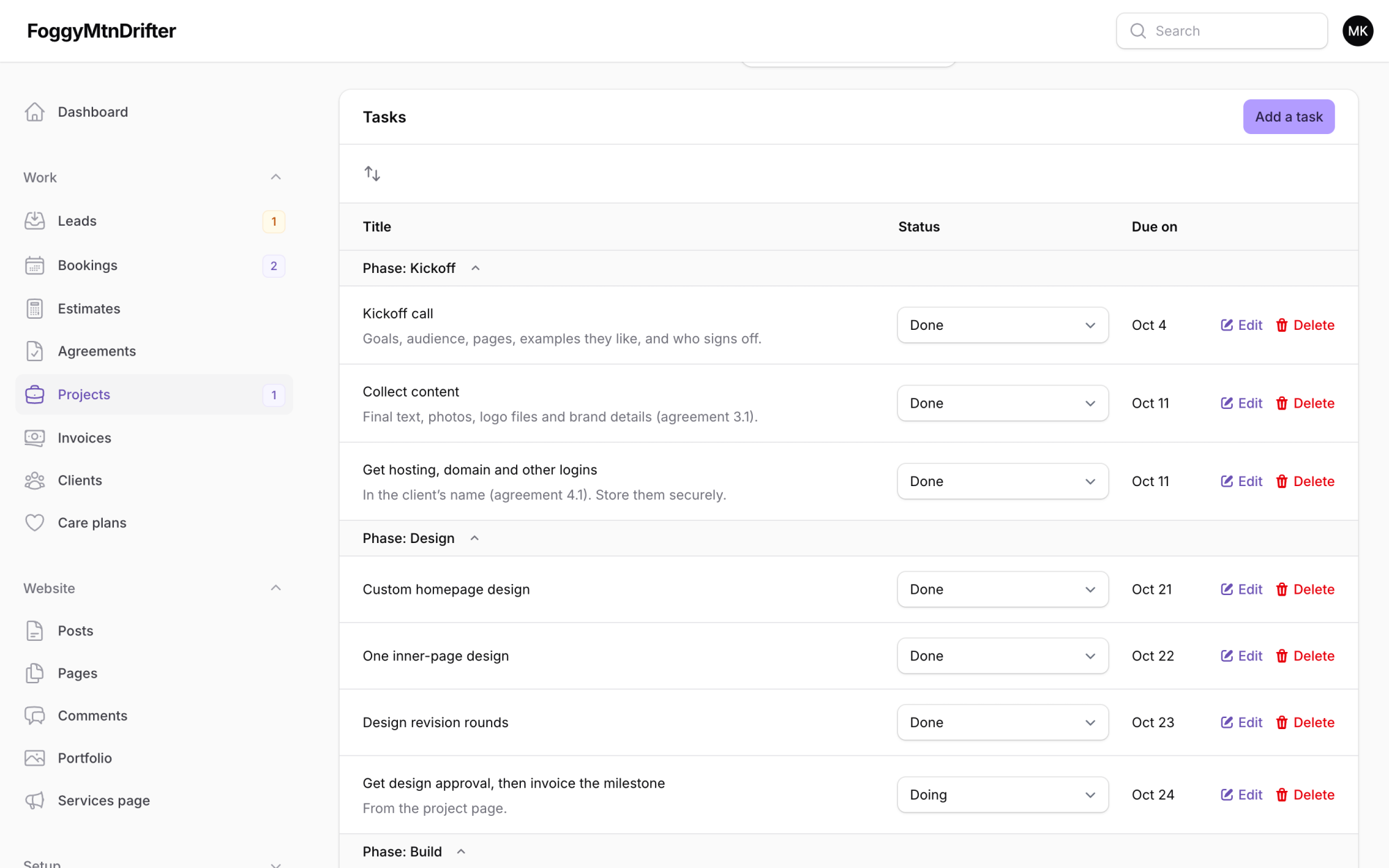Screen dimensions: 1389x868
Task: Click the sort arrows icon above the table
Action: click(x=372, y=174)
